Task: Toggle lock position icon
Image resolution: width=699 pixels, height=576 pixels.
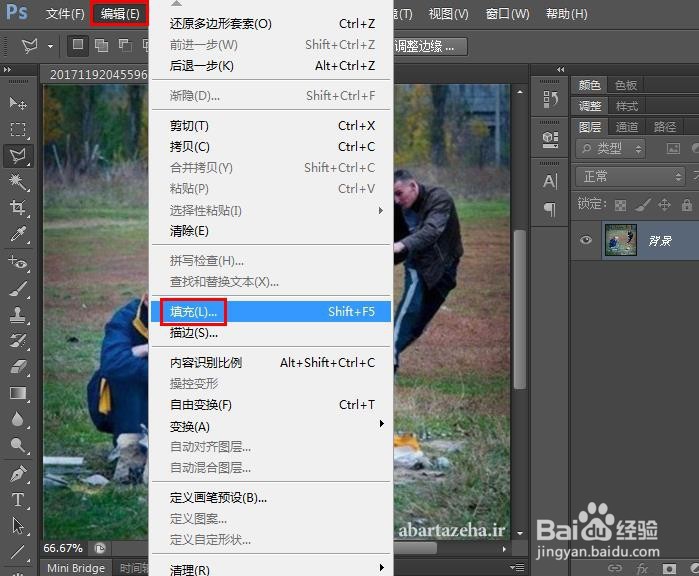Action: point(664,205)
